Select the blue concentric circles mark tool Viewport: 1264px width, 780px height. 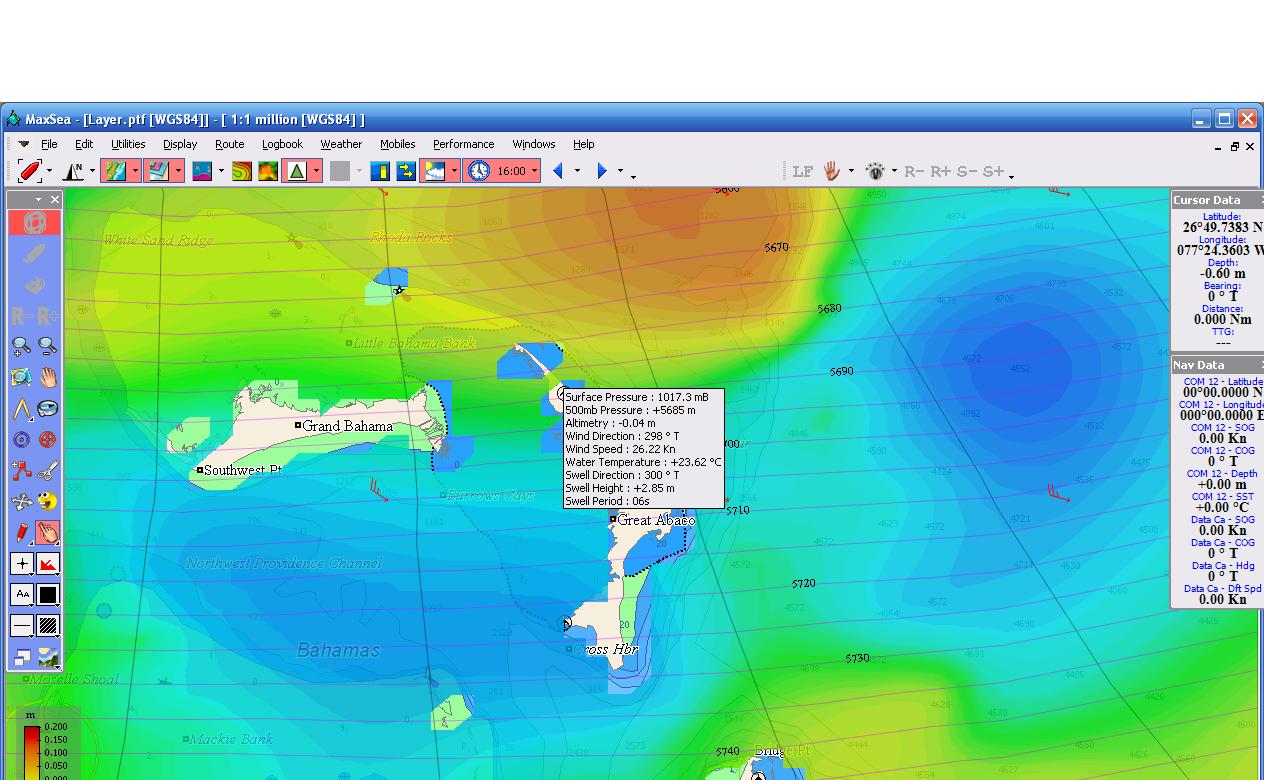tap(21, 440)
